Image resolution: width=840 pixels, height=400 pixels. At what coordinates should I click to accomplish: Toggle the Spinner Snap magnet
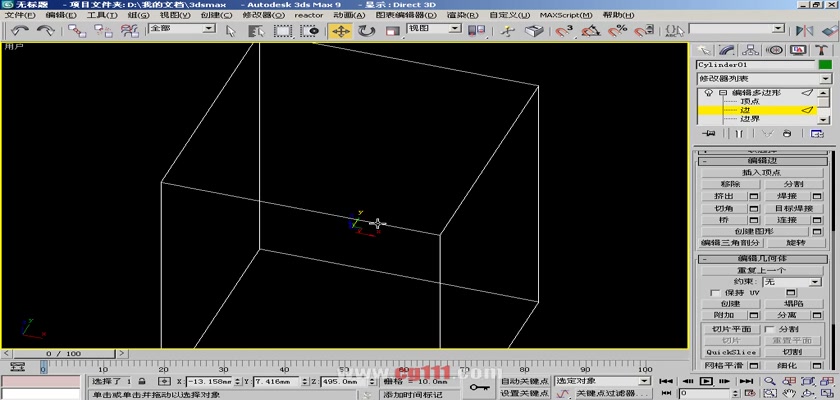pyautogui.click(x=643, y=31)
